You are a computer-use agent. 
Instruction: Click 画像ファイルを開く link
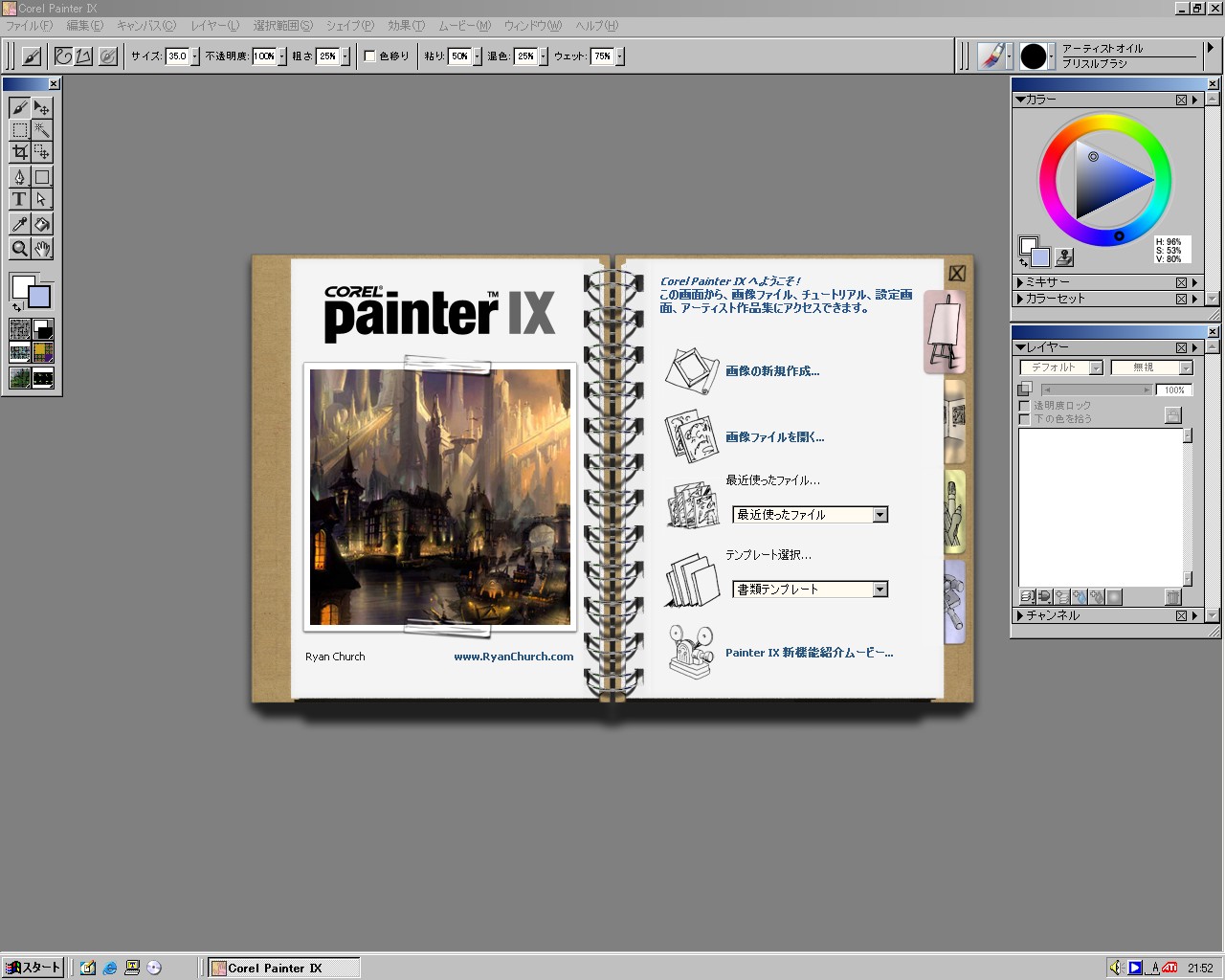pyautogui.click(x=774, y=437)
